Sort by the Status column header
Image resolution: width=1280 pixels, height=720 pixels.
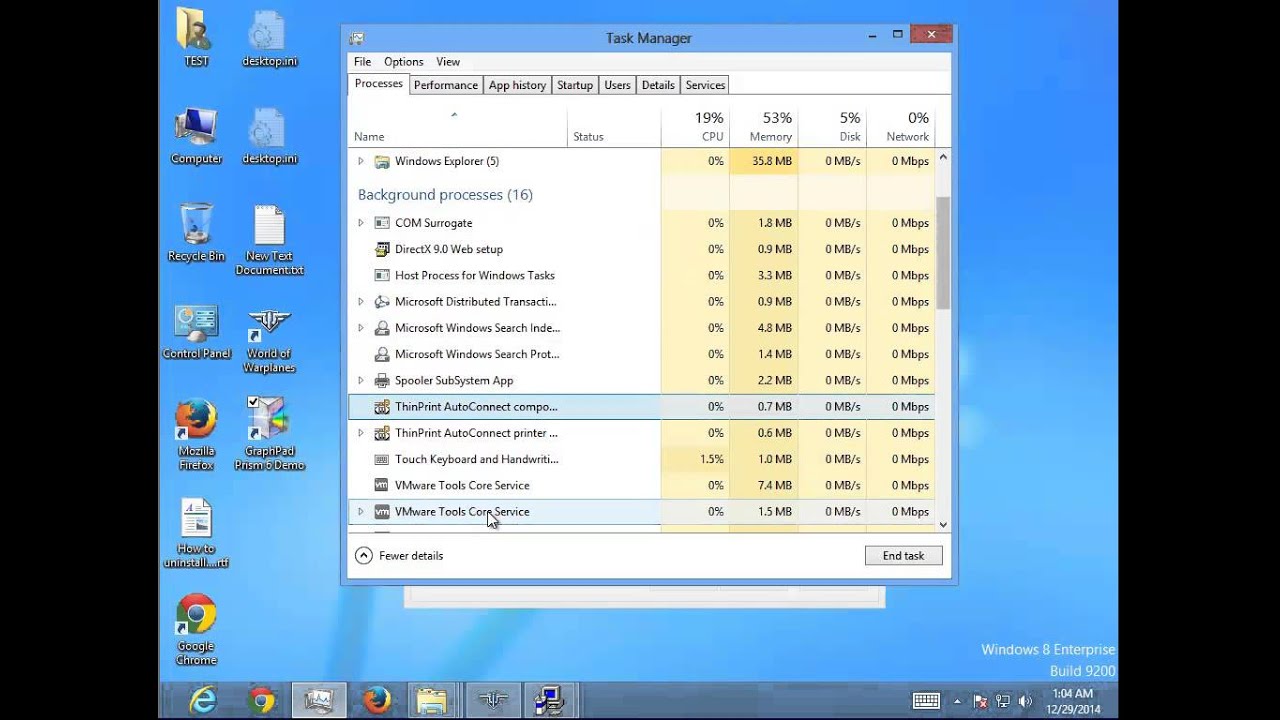tap(614, 127)
